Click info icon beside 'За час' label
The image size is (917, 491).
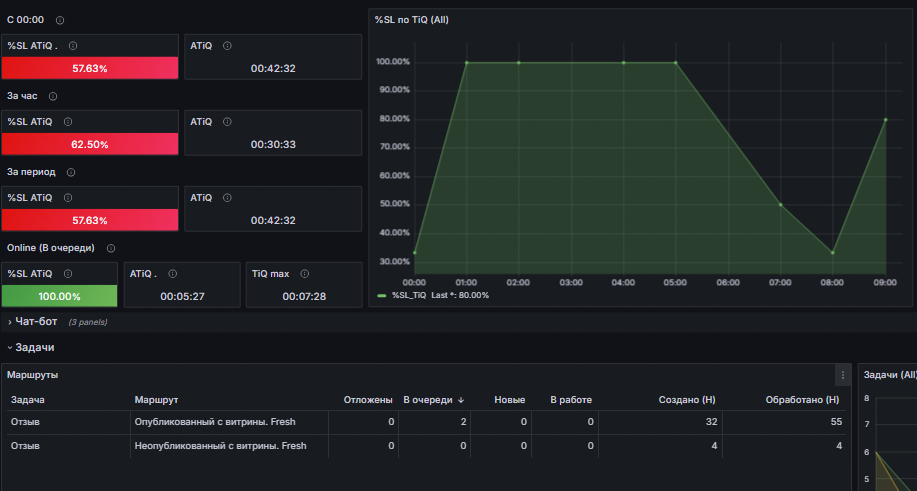[x=53, y=96]
